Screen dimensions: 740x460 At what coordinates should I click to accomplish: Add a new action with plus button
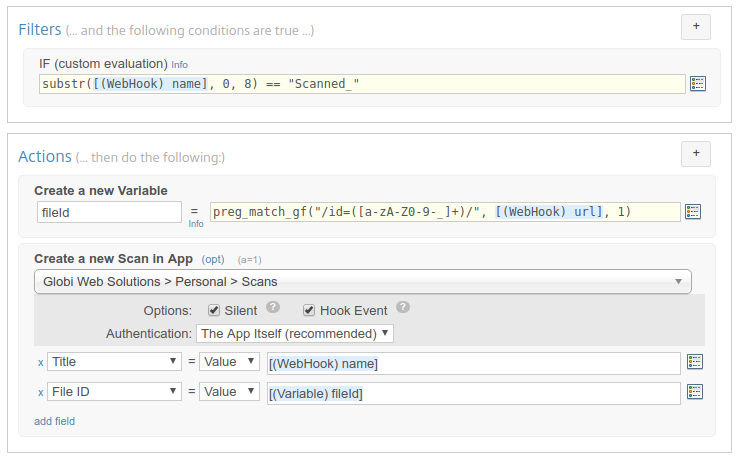point(696,154)
